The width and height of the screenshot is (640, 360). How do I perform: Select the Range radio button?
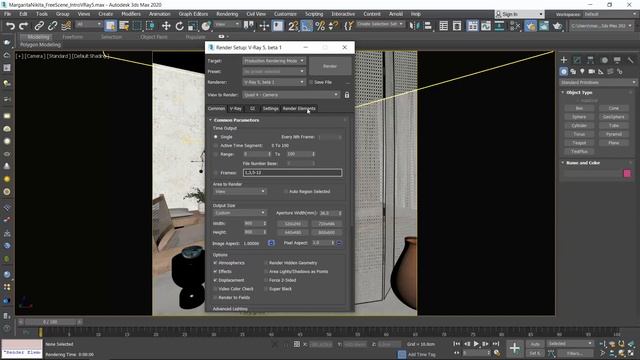(x=216, y=154)
